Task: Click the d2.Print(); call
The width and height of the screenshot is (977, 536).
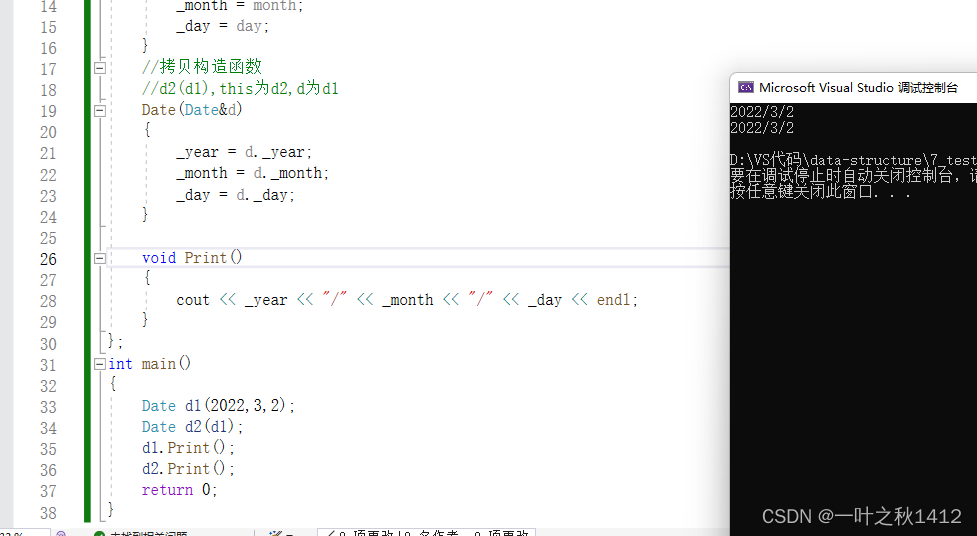Action: pos(188,469)
